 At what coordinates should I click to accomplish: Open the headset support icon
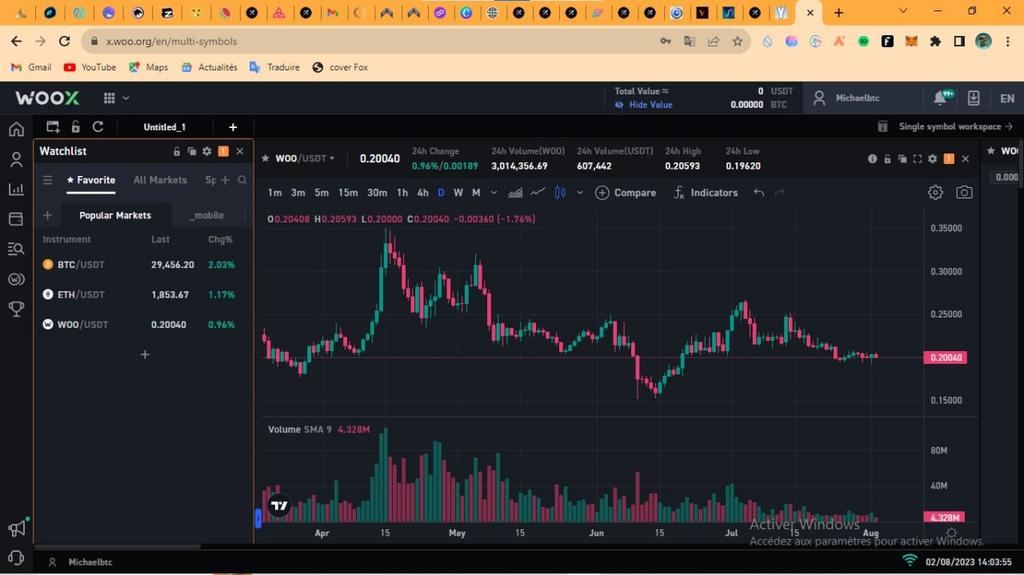pos(16,558)
